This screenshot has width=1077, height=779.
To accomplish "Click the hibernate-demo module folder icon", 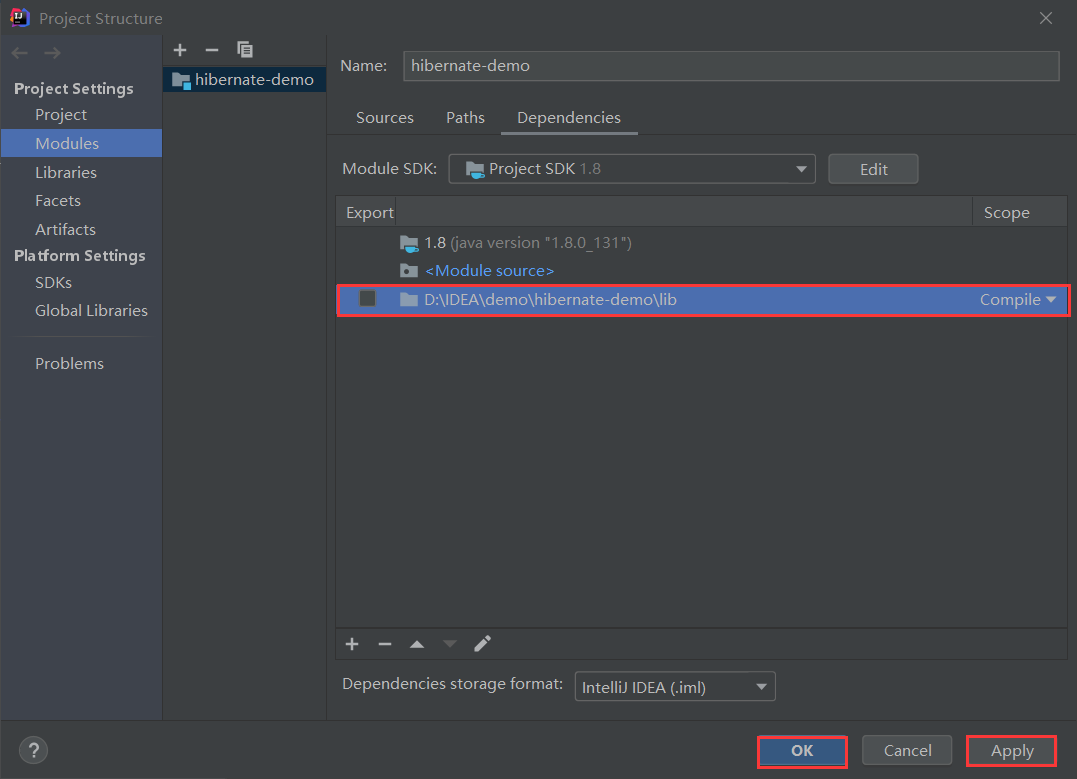I will [x=181, y=80].
